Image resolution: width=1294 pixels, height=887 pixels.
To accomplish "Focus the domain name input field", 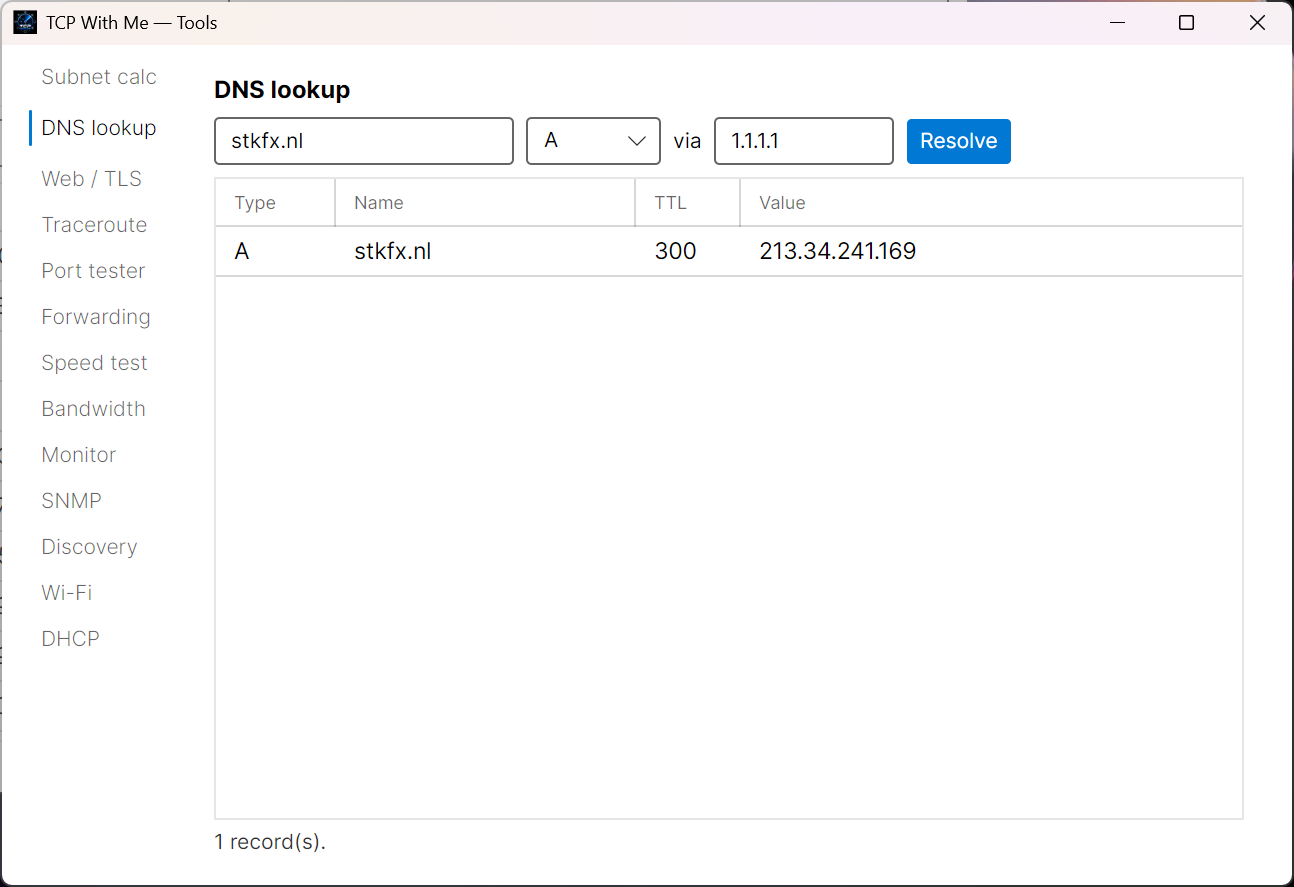I will pos(364,141).
